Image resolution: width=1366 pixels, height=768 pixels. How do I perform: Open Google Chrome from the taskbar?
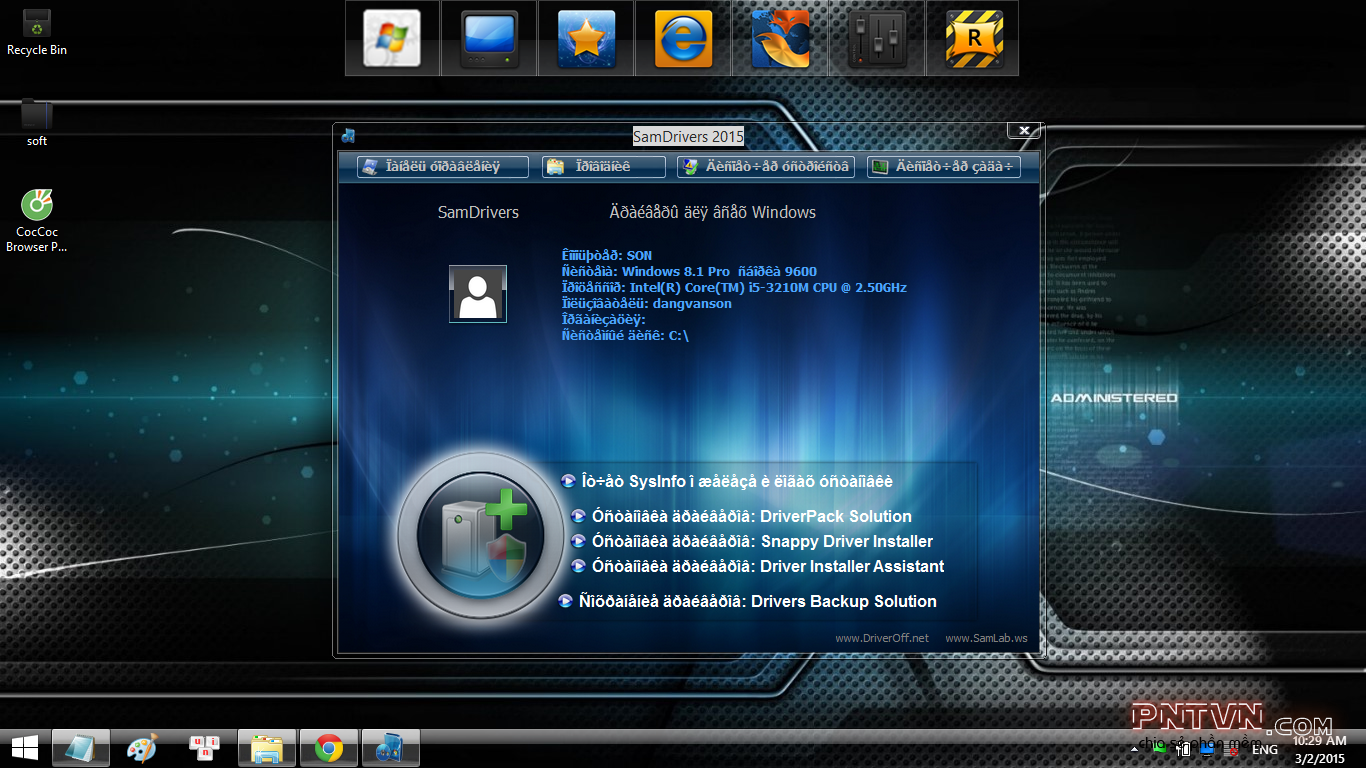329,748
